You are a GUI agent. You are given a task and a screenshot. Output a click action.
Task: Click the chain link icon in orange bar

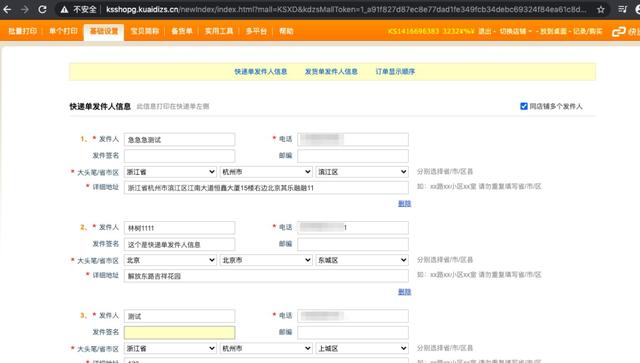(619, 31)
